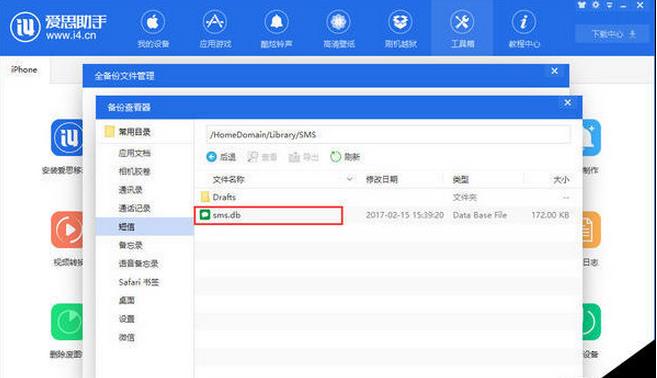Click the 导出 export toolbar button

point(304,157)
